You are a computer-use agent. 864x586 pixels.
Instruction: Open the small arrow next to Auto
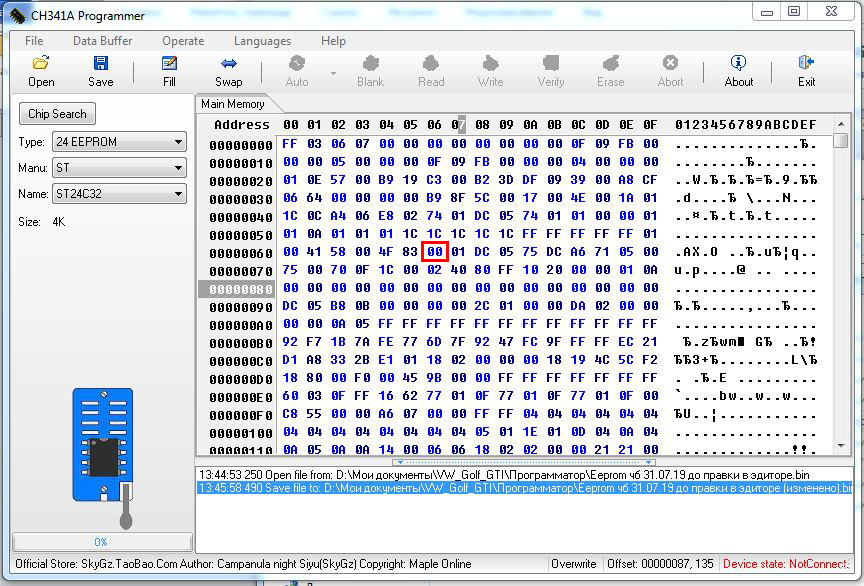(x=333, y=73)
